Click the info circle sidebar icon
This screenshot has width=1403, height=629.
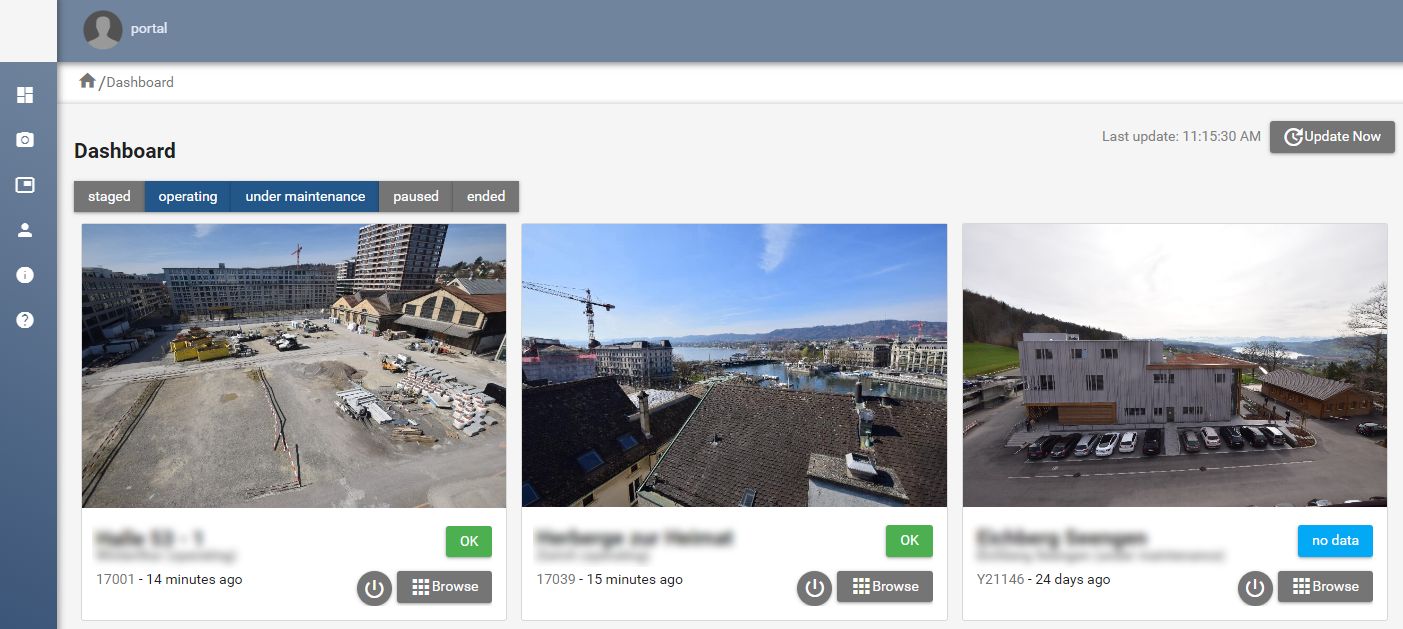click(25, 275)
